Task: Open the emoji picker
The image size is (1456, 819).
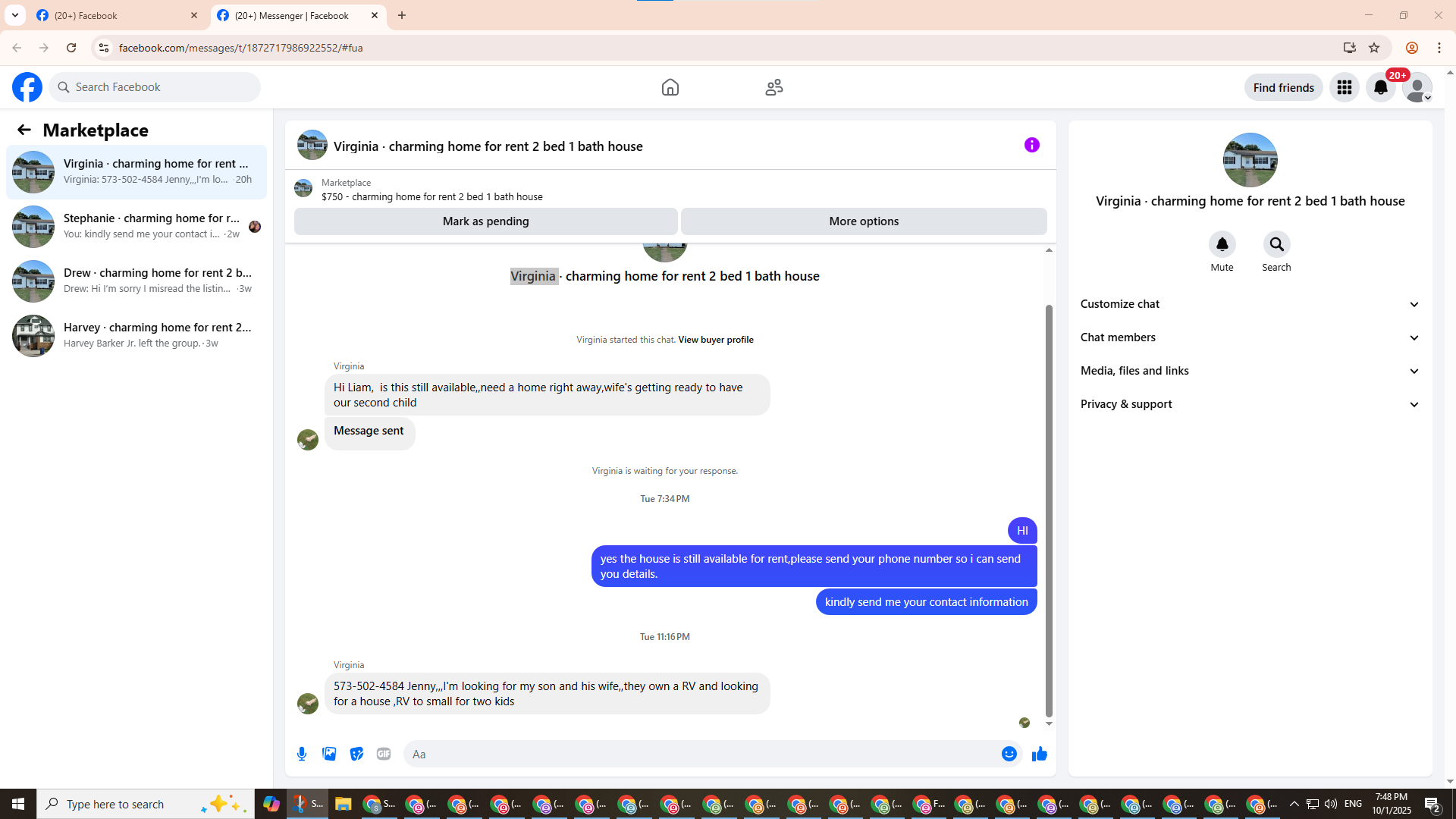Action: (1009, 754)
